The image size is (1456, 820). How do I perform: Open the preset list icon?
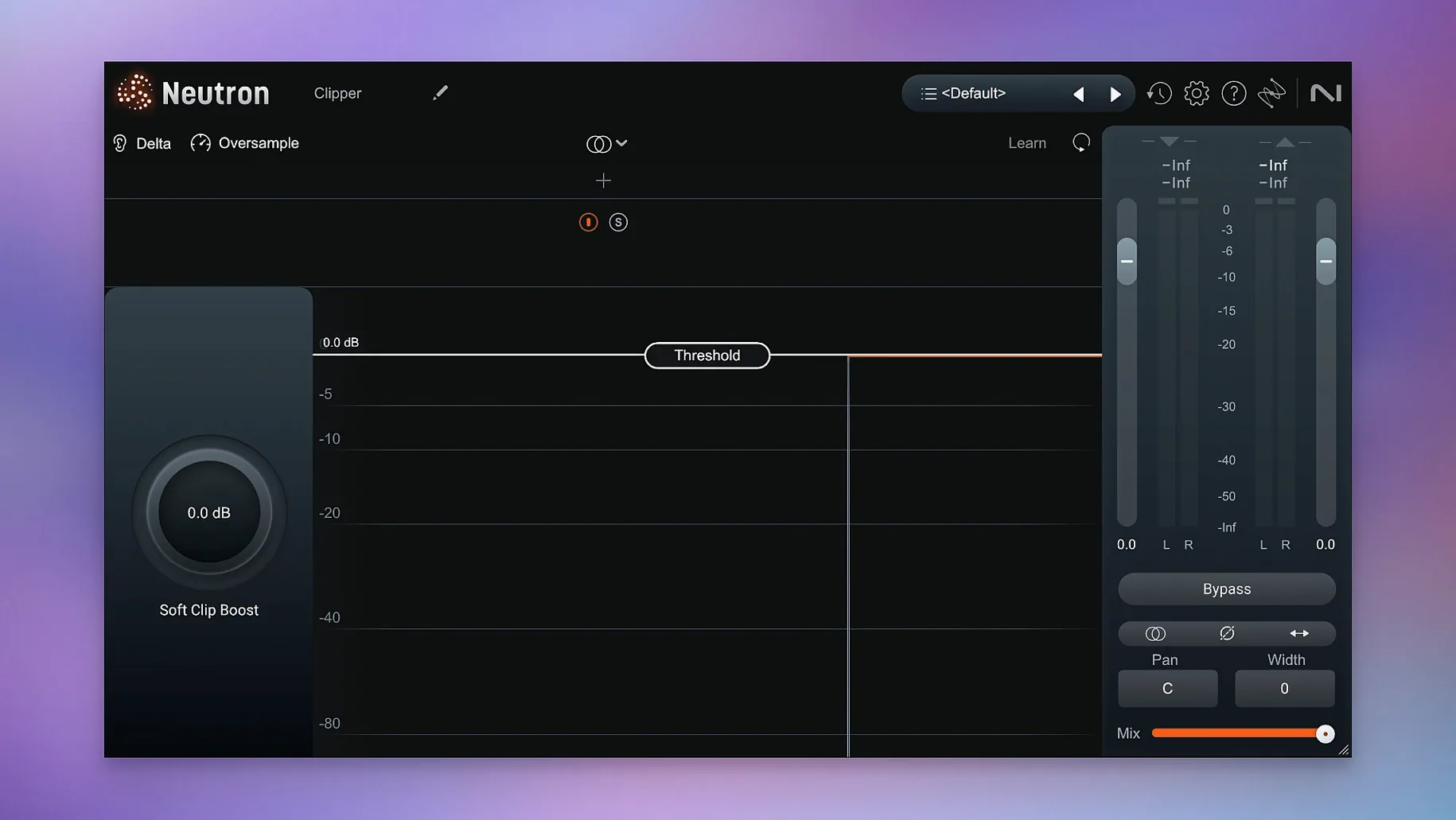coord(928,94)
